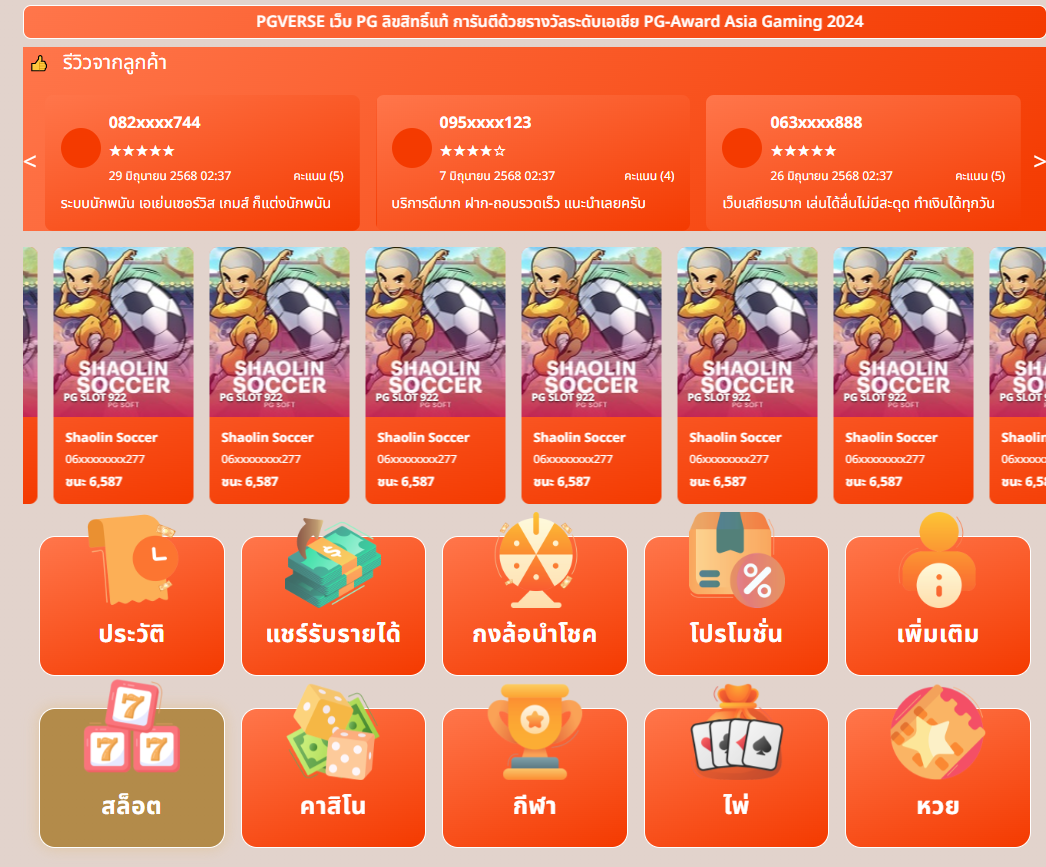Click the PGVERSE announcement banner
Image resolution: width=1046 pixels, height=867 pixels.
[534, 22]
